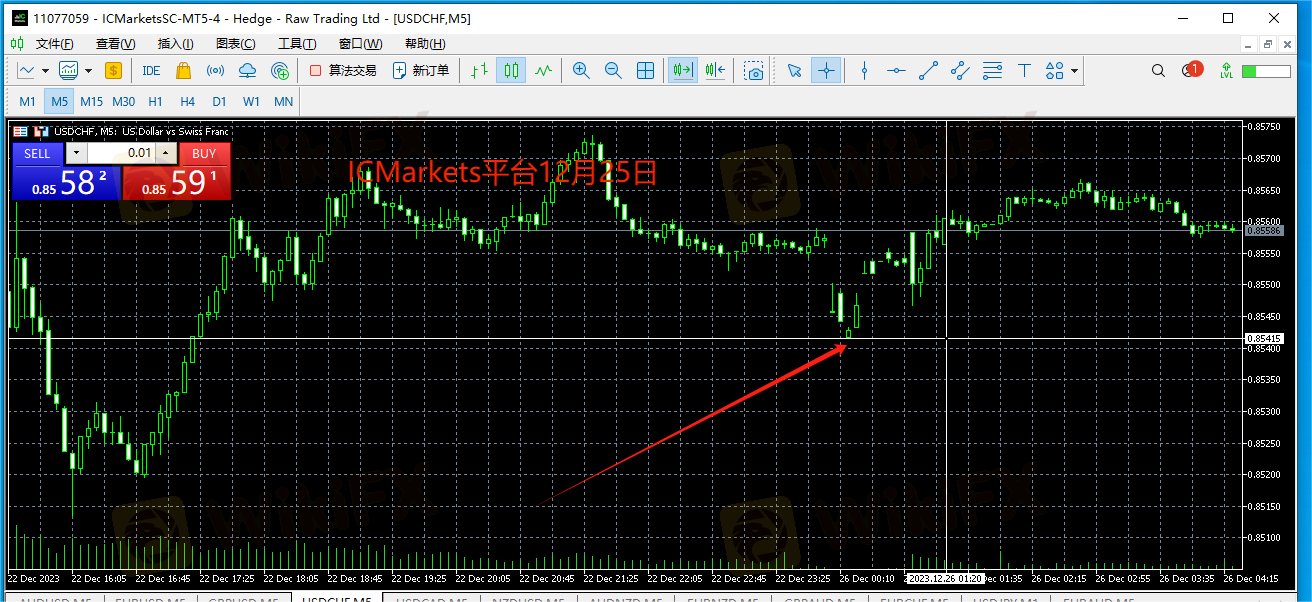Restore the inner chart window
1312x602 pixels.
(x=1268, y=43)
